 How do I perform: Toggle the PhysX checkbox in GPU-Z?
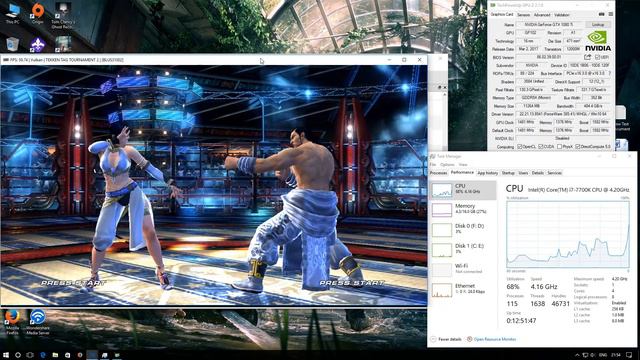coord(560,147)
